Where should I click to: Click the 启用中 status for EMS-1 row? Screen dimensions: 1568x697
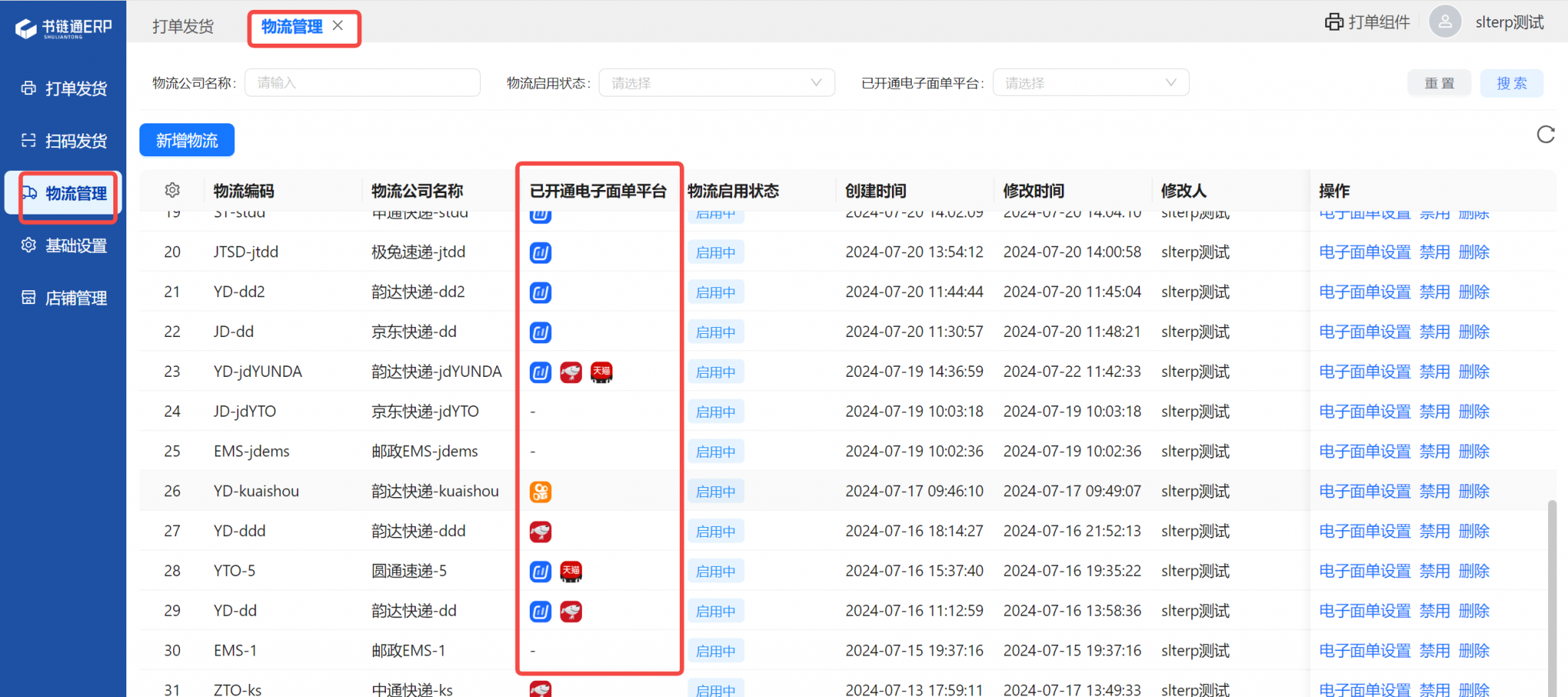716,651
